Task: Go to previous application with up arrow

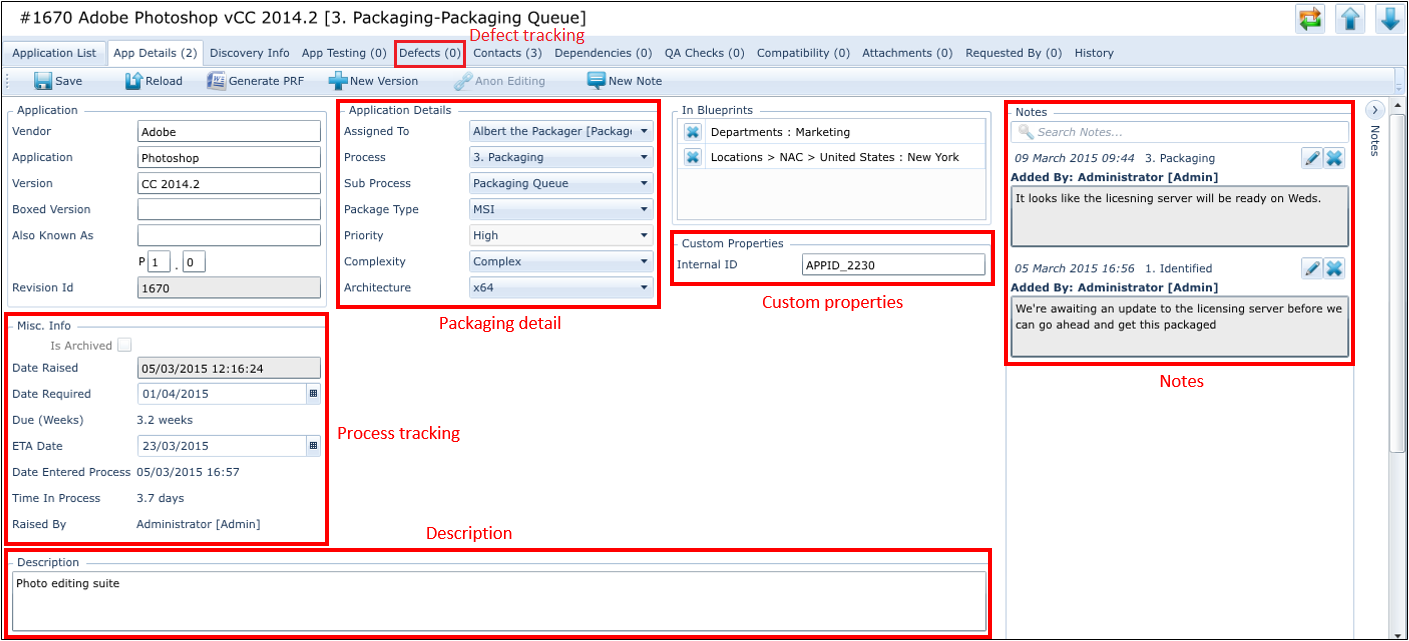Action: tap(1349, 19)
